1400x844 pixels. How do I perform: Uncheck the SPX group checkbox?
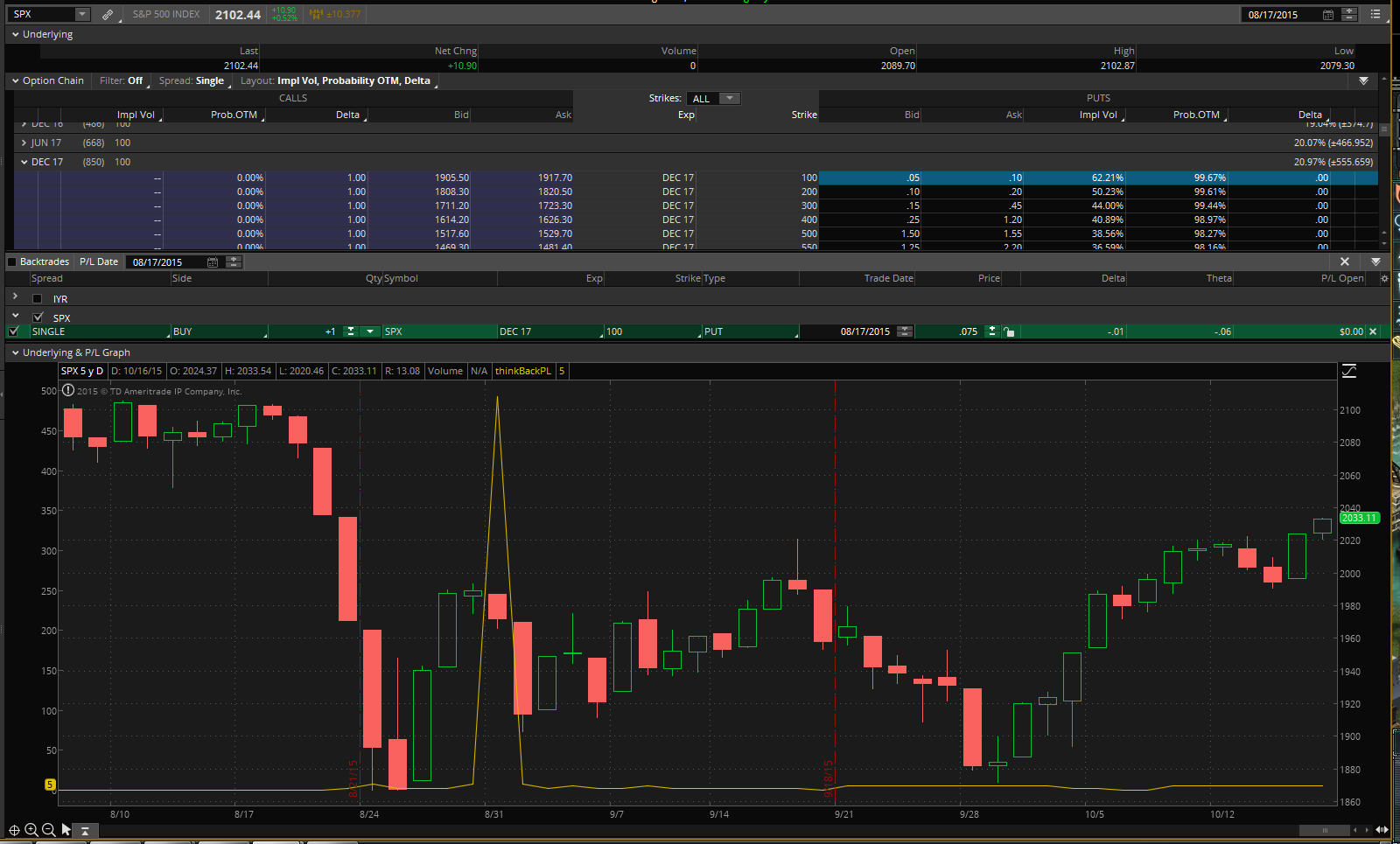pos(38,317)
